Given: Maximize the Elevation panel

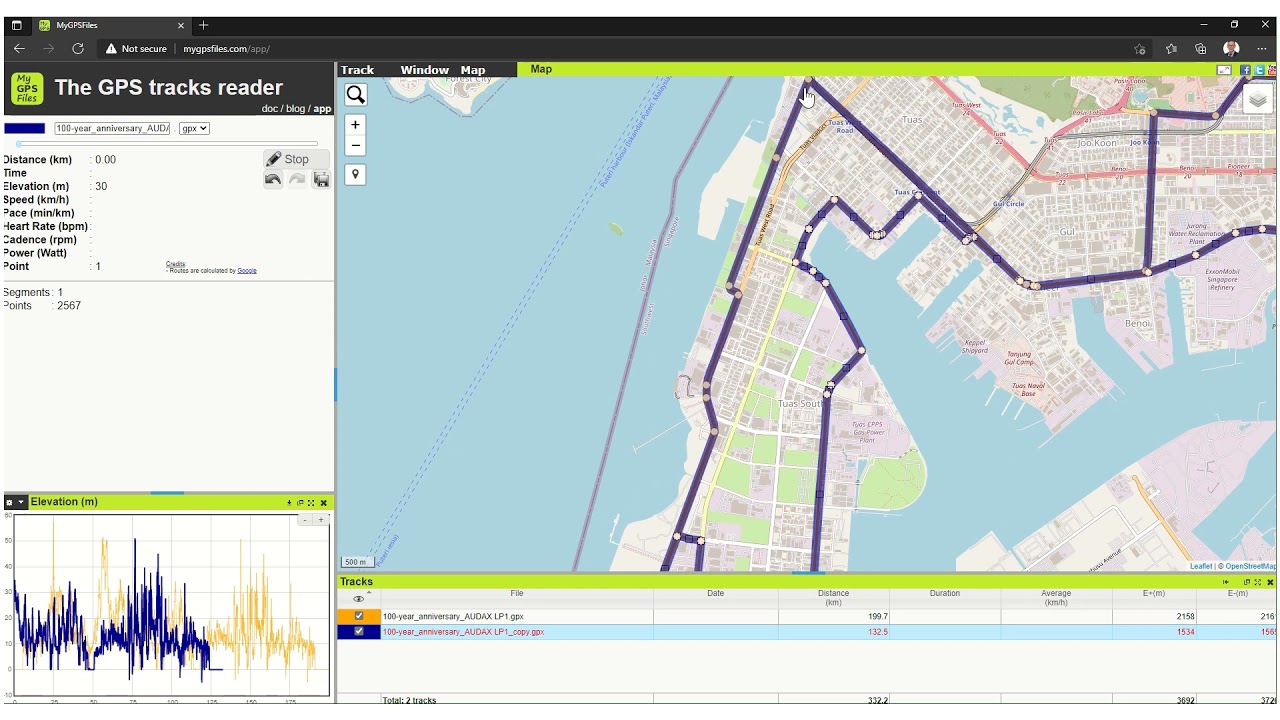Looking at the screenshot, I should pos(311,503).
